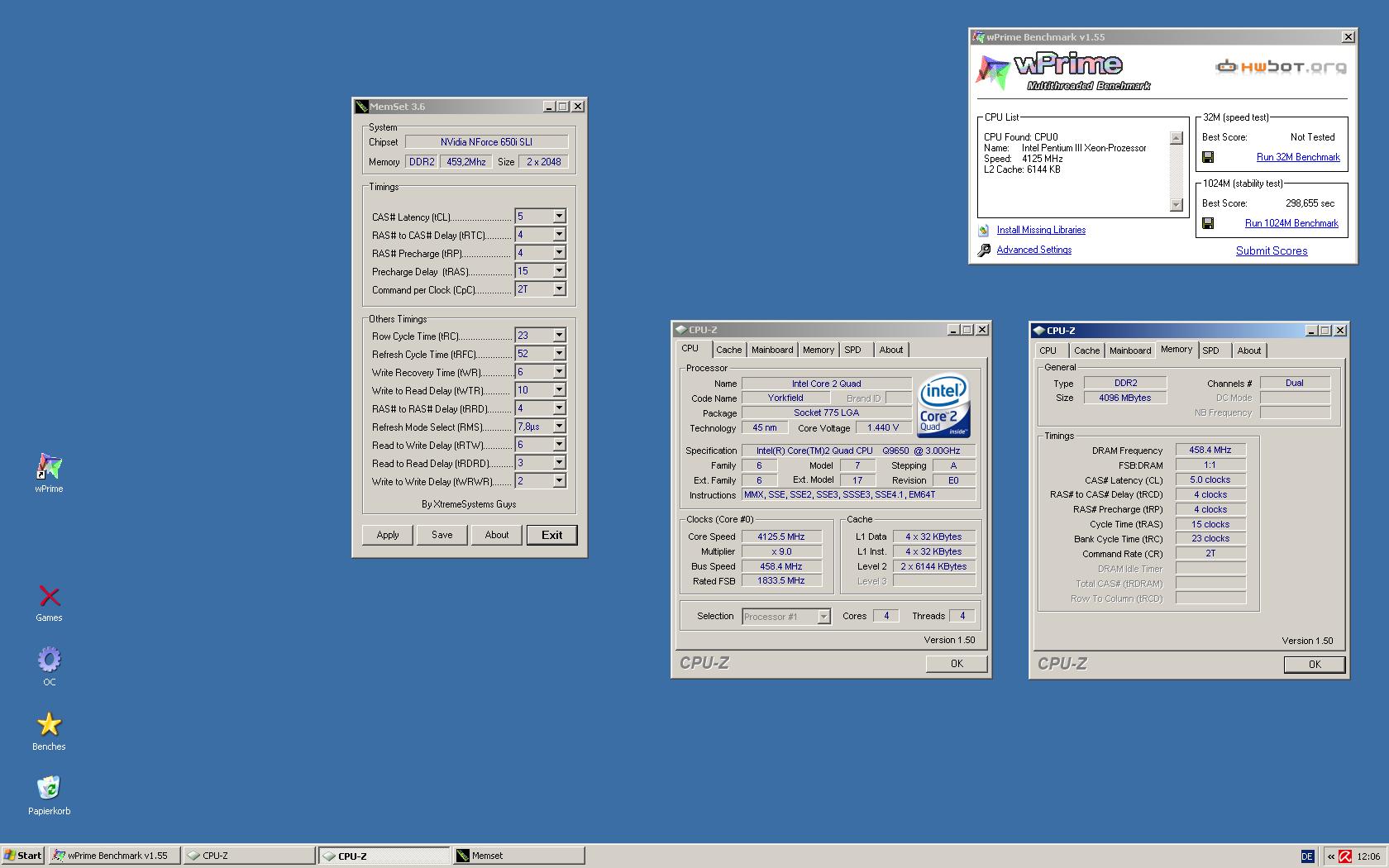The height and width of the screenshot is (868, 1389).
Task: Open Refresh Cycle Time (tRFC) dropdown
Action: pos(559,354)
